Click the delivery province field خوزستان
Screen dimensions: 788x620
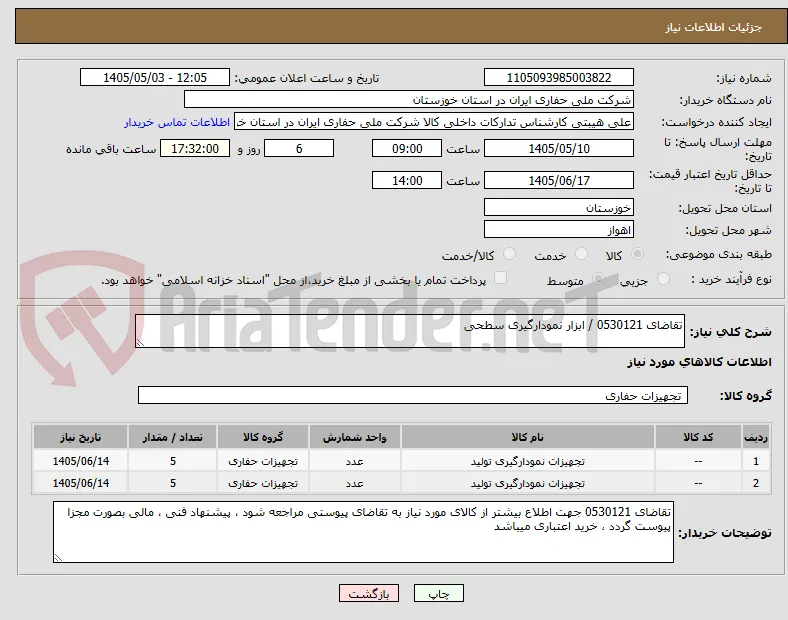pos(558,208)
